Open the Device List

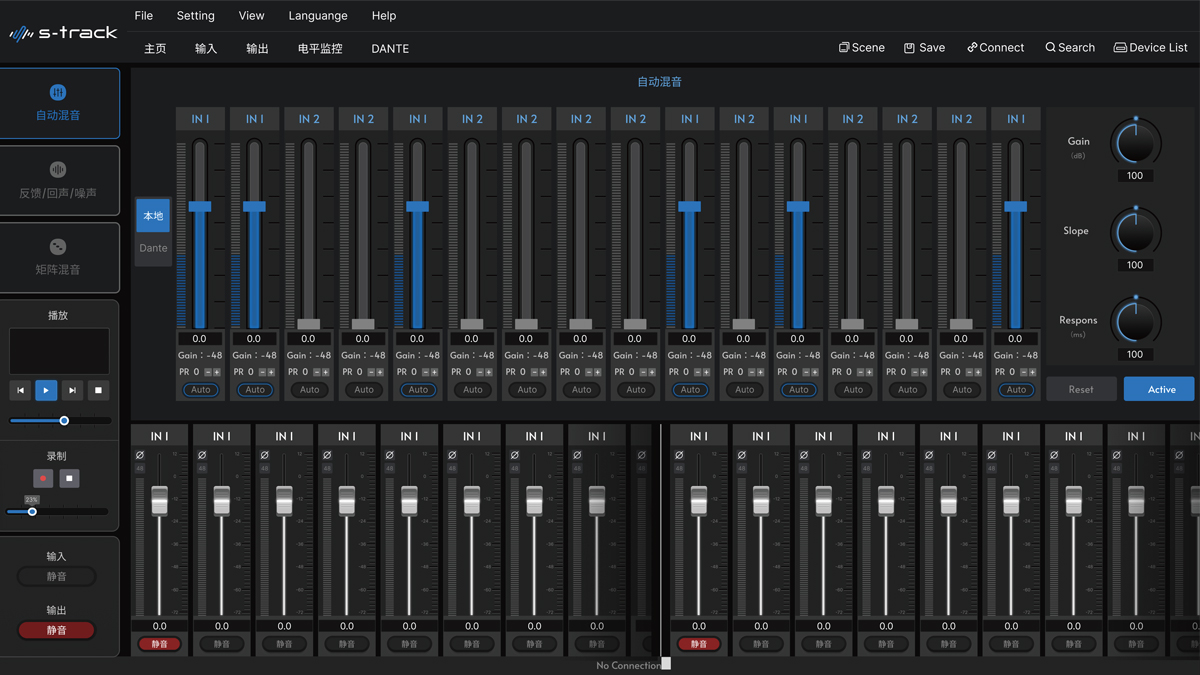[1150, 48]
